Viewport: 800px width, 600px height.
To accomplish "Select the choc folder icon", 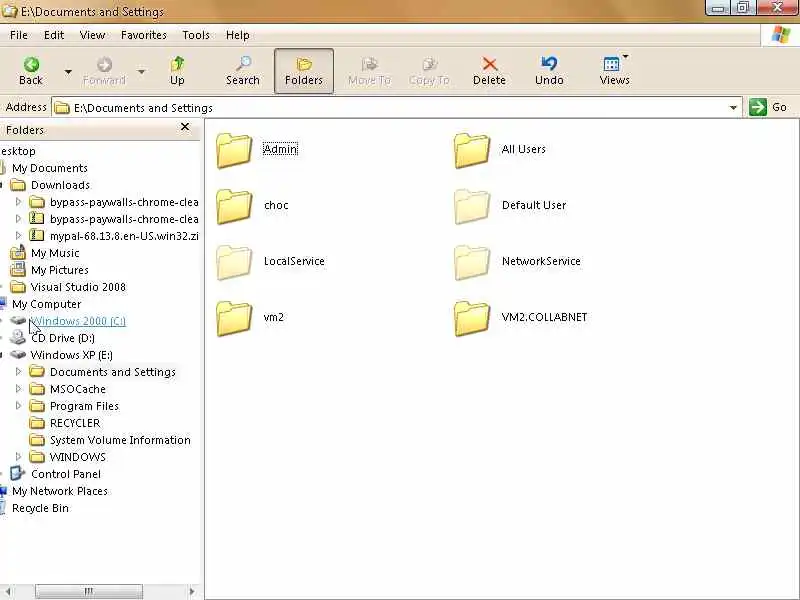I will coord(234,207).
